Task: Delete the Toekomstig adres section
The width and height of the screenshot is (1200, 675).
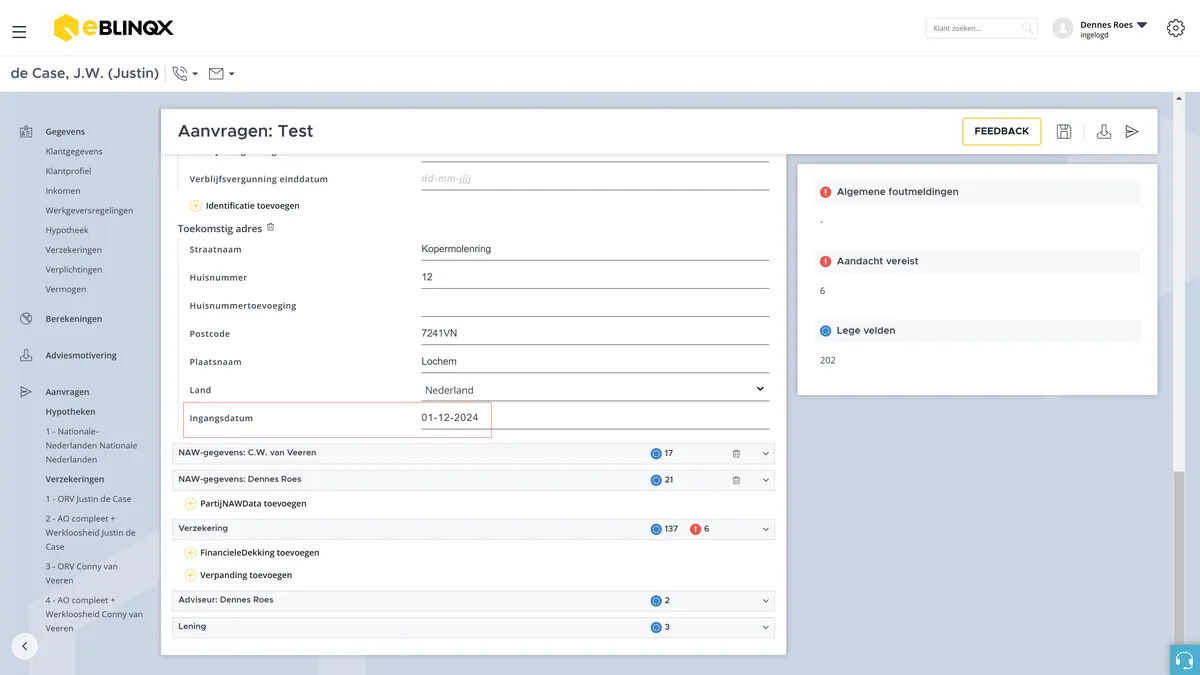Action: tap(270, 227)
